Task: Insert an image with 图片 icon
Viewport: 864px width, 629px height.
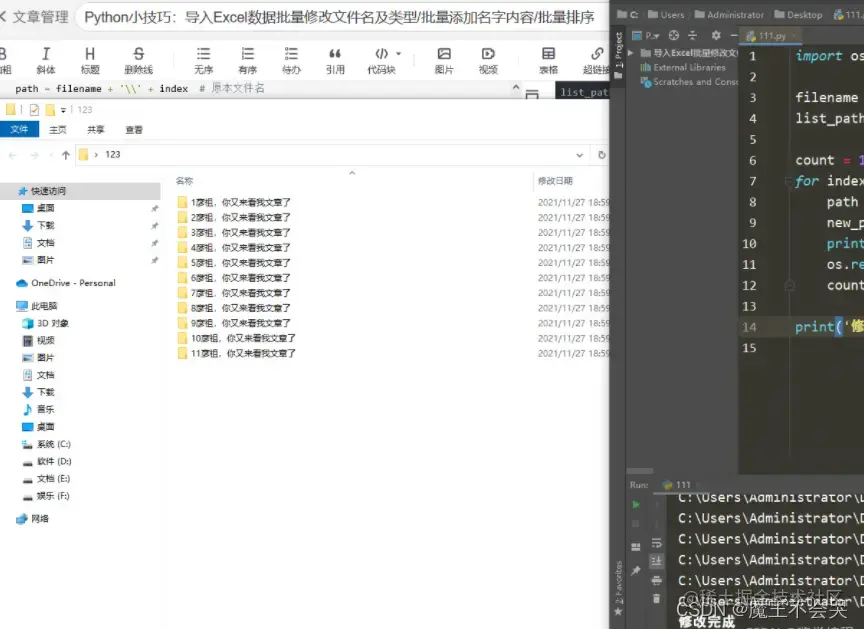Action: point(444,60)
